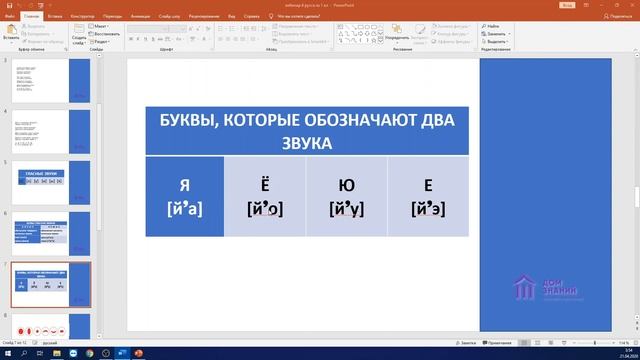Click the Restore (Восстановить) slide button
Image resolution: width=640 pixels, height=360 pixels.
(x=104, y=34)
